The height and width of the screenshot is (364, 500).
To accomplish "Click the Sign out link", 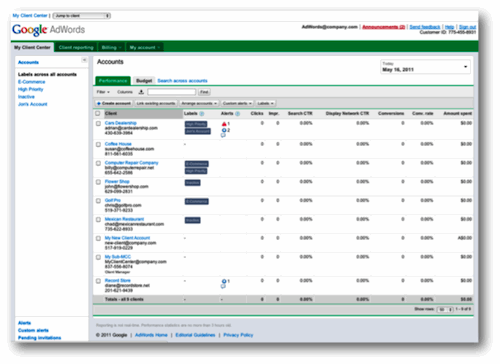I will [x=467, y=27].
